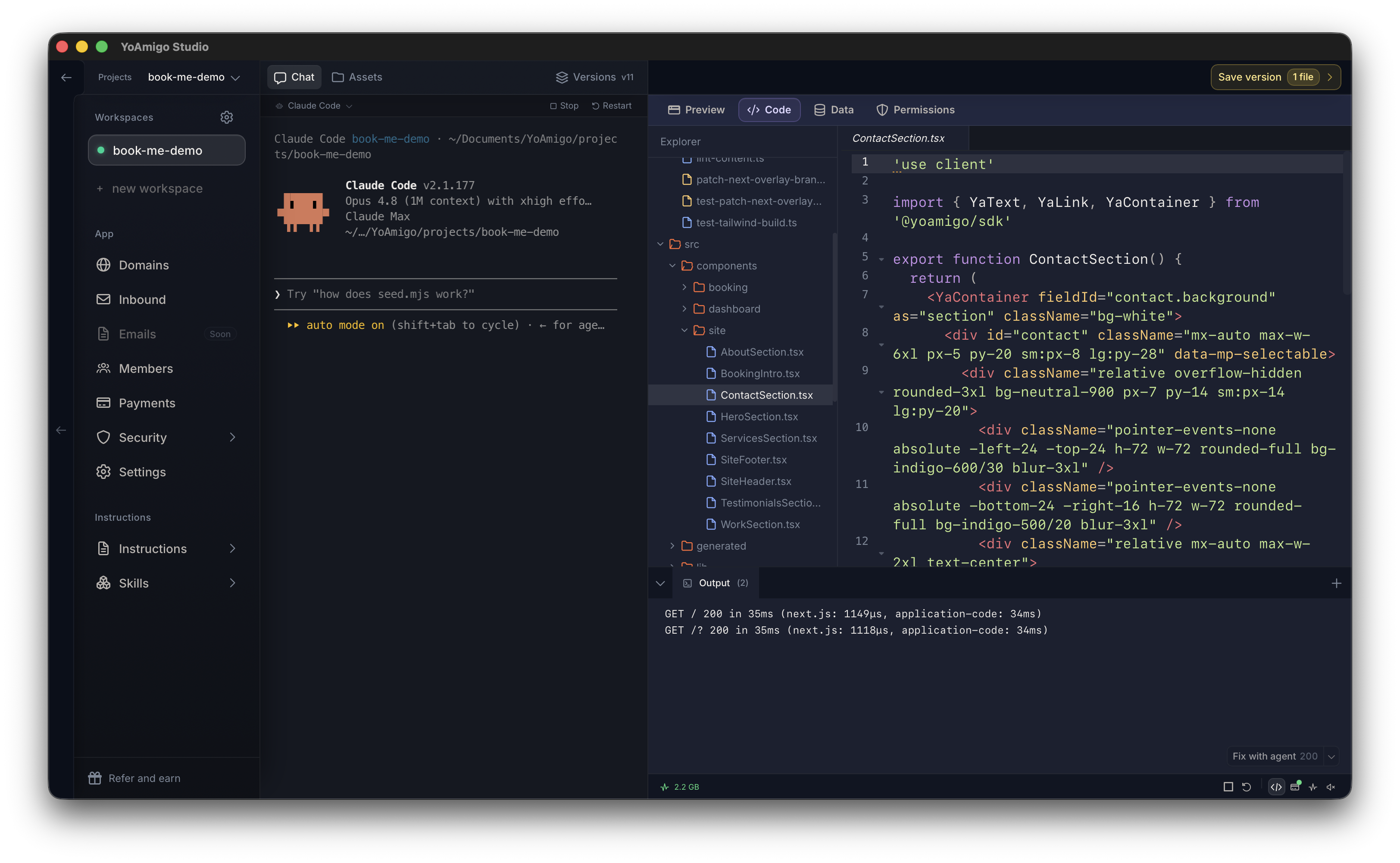The height and width of the screenshot is (863, 1400).
Task: Click the Emails item marked Soon
Action: [x=167, y=334]
